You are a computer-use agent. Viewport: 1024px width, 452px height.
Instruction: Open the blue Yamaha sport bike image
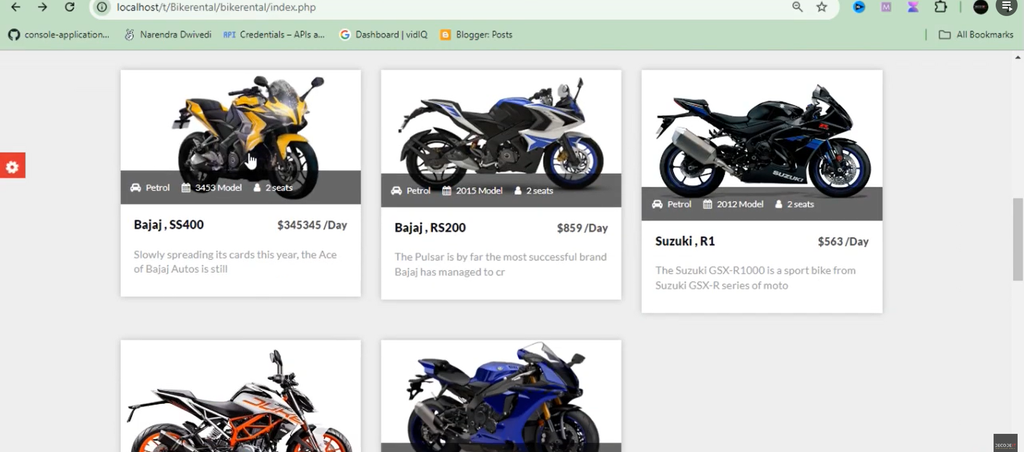coord(502,398)
